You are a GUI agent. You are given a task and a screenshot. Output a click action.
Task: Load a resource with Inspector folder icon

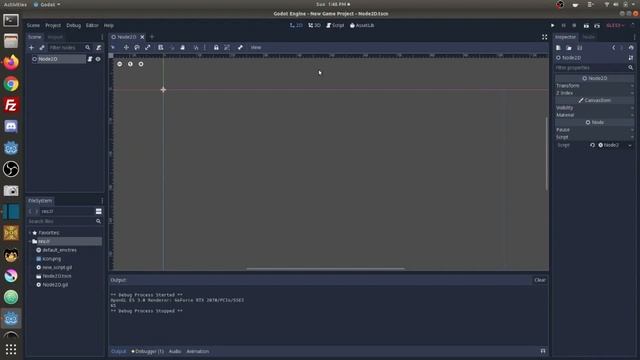tap(569, 48)
